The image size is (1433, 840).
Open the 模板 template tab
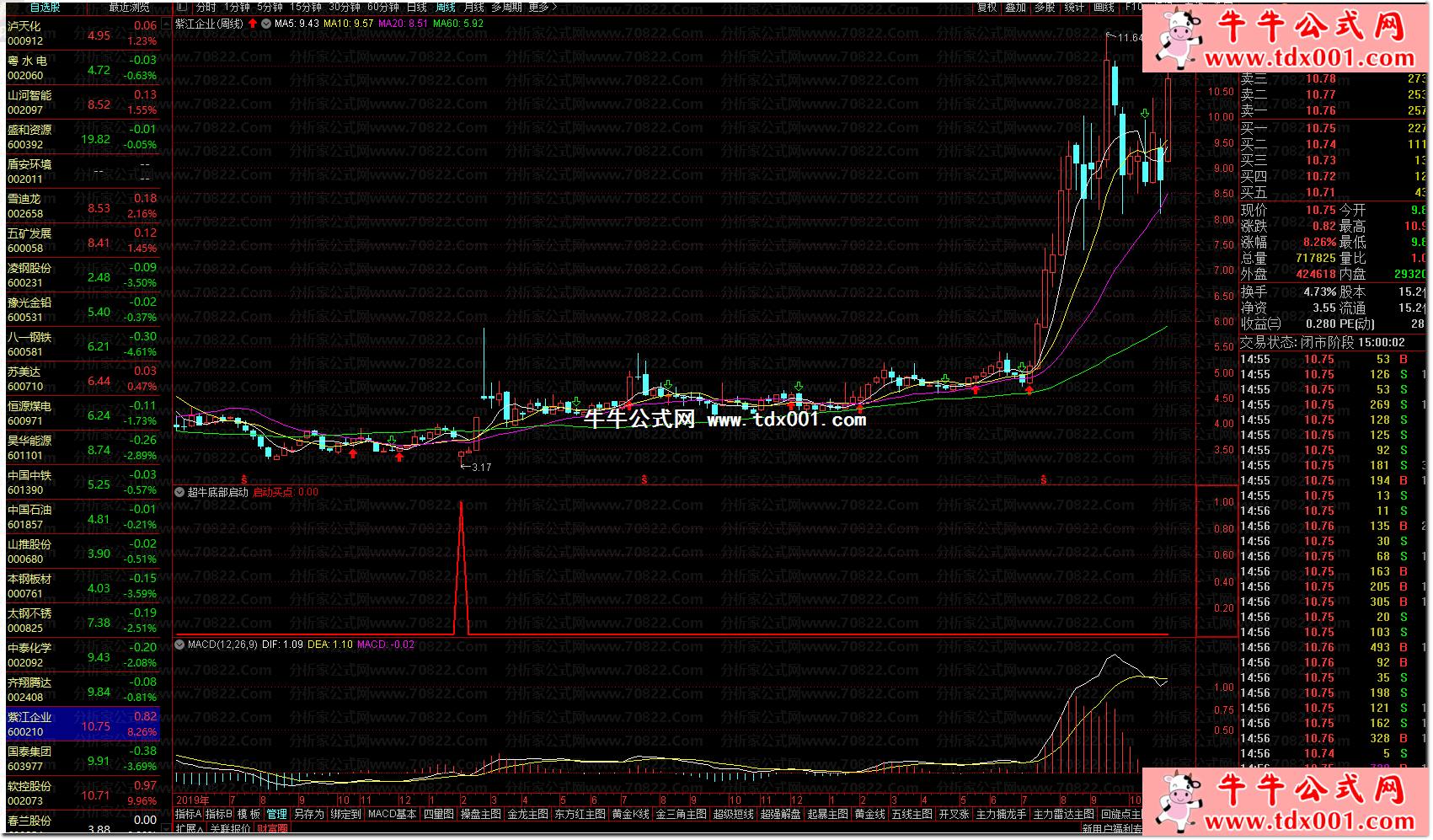(x=249, y=815)
